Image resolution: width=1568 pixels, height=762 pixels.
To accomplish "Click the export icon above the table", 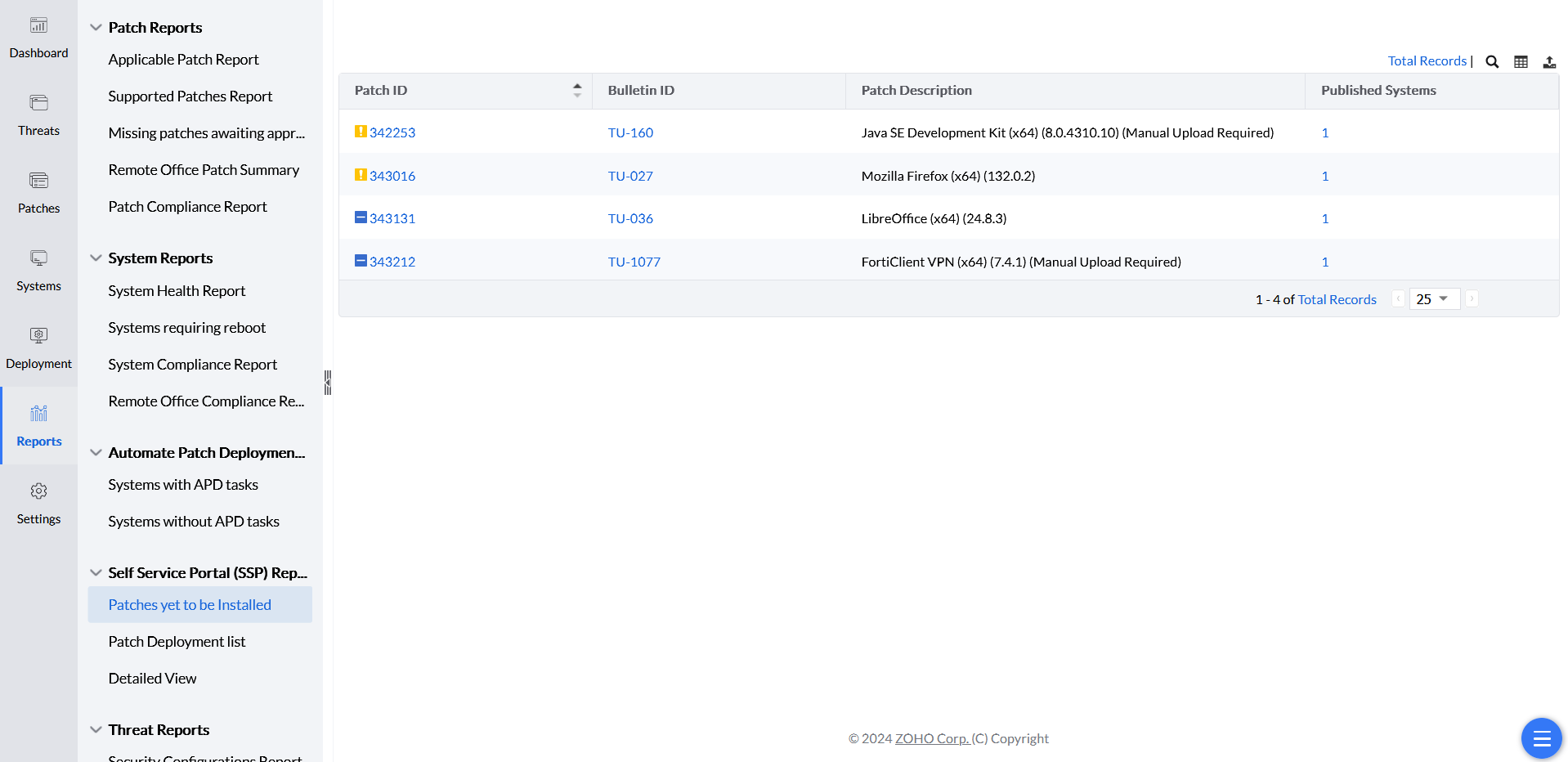I will (1549, 61).
